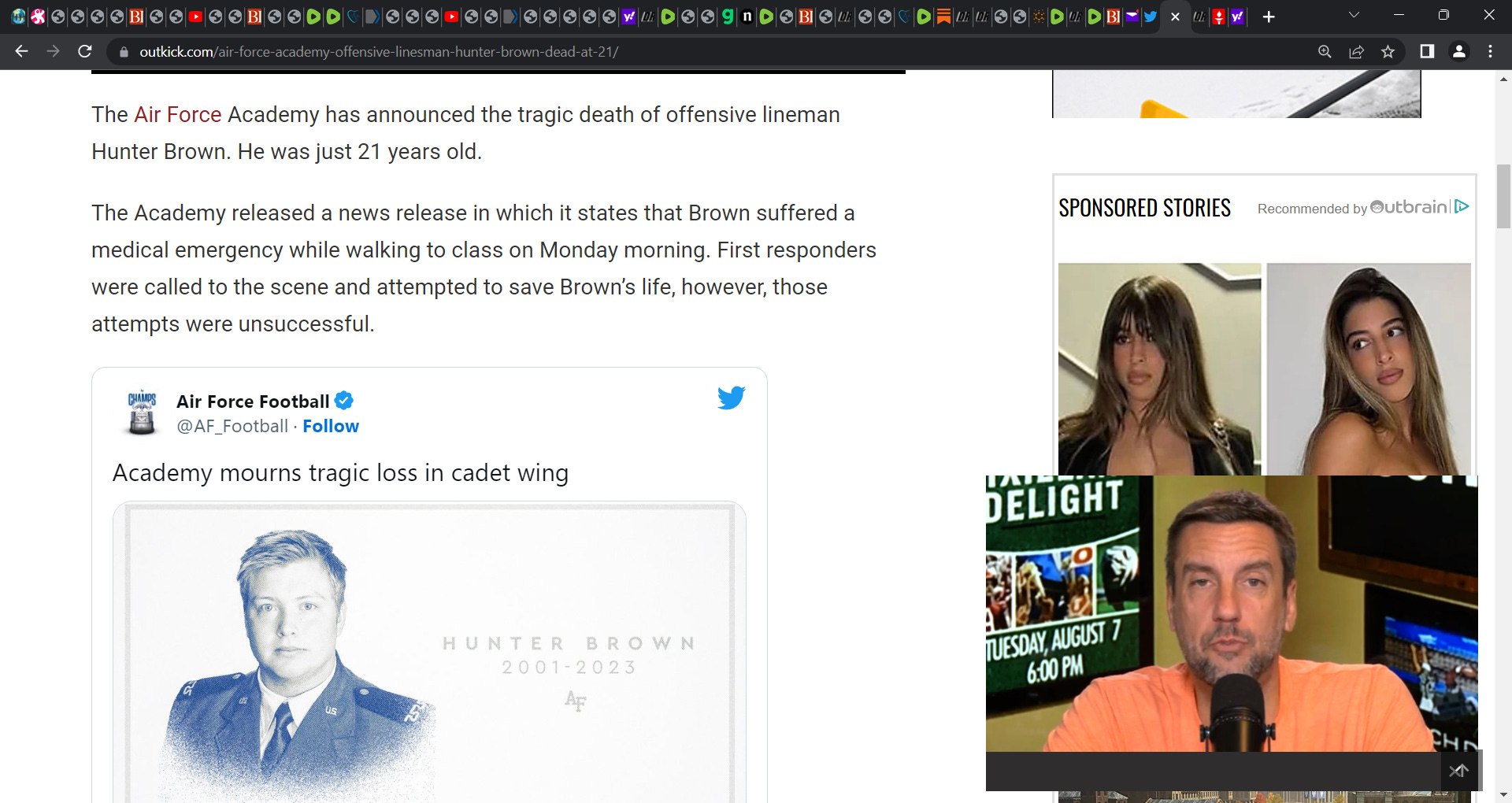
Task: Switch to the Twitter tab
Action: [1150, 17]
